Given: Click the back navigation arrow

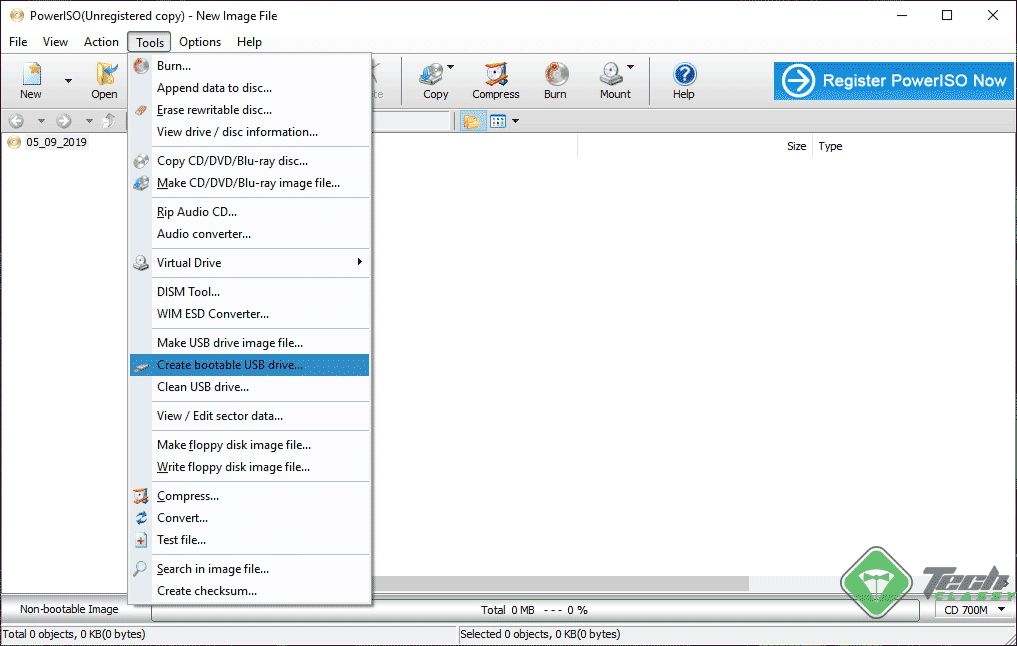Looking at the screenshot, I should (15, 120).
